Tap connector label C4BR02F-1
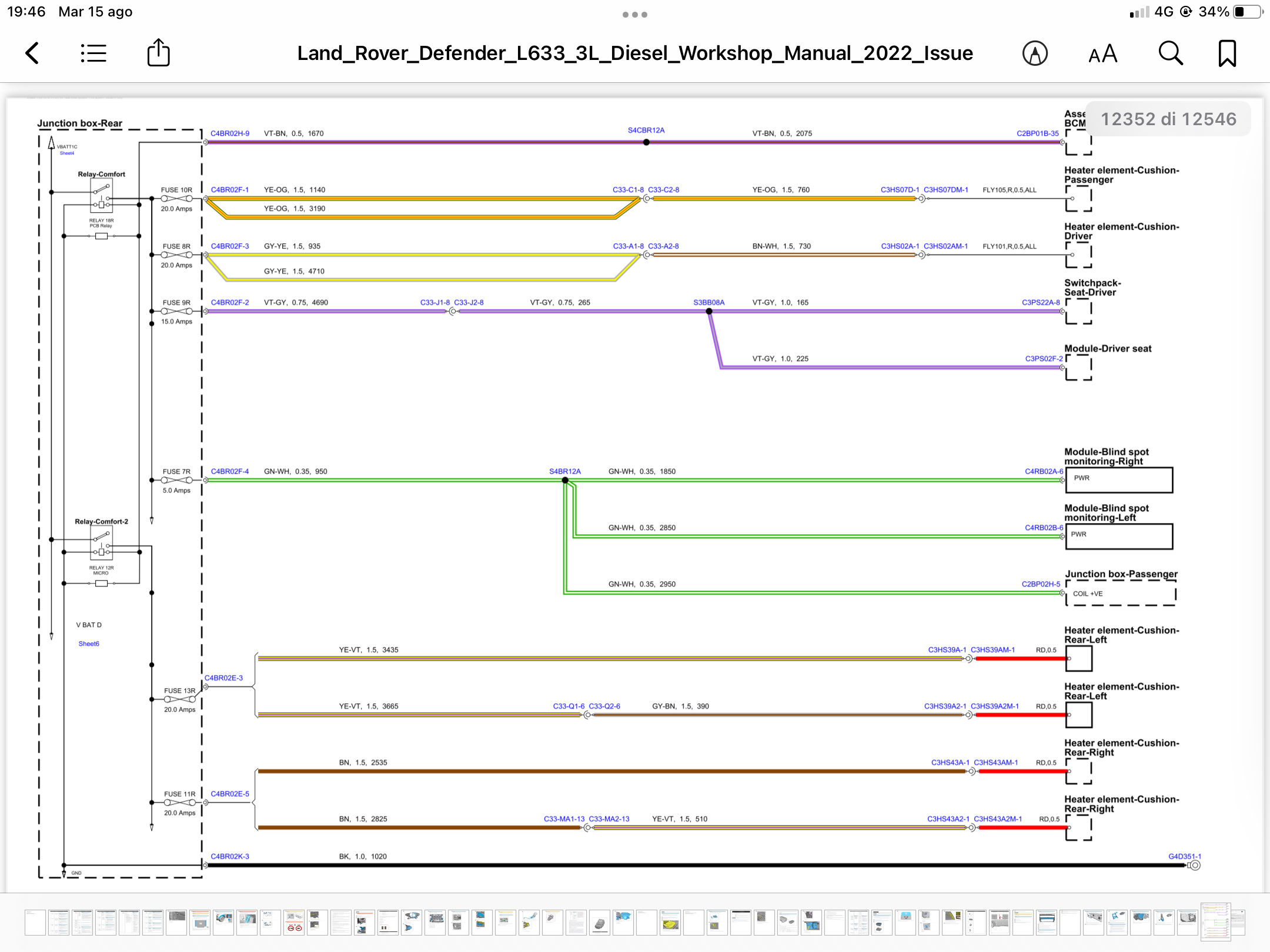This screenshot has width=1270, height=952. coord(230,190)
